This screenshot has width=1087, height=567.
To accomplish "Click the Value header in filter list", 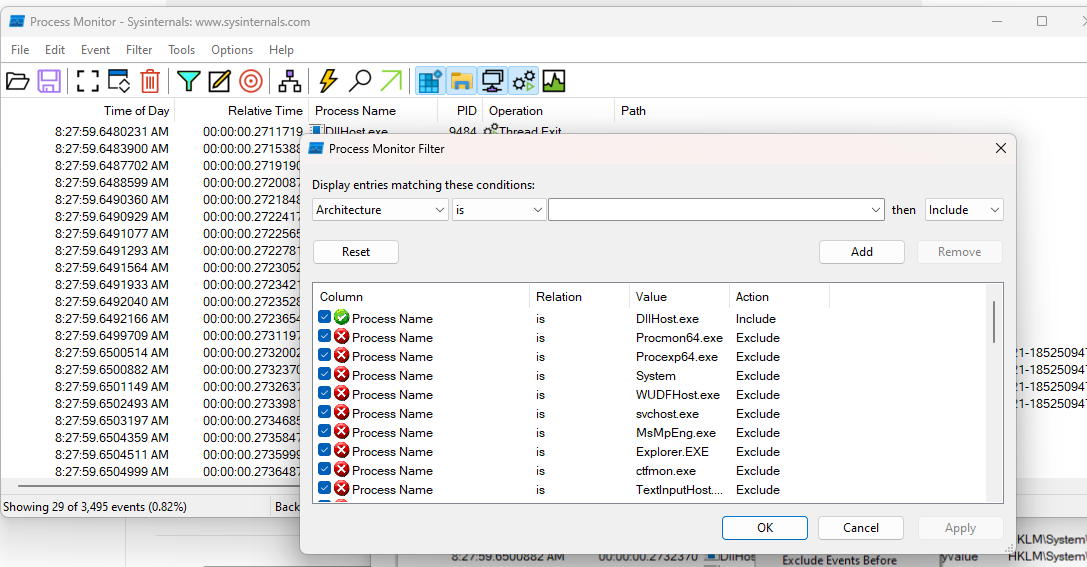I will click(679, 297).
